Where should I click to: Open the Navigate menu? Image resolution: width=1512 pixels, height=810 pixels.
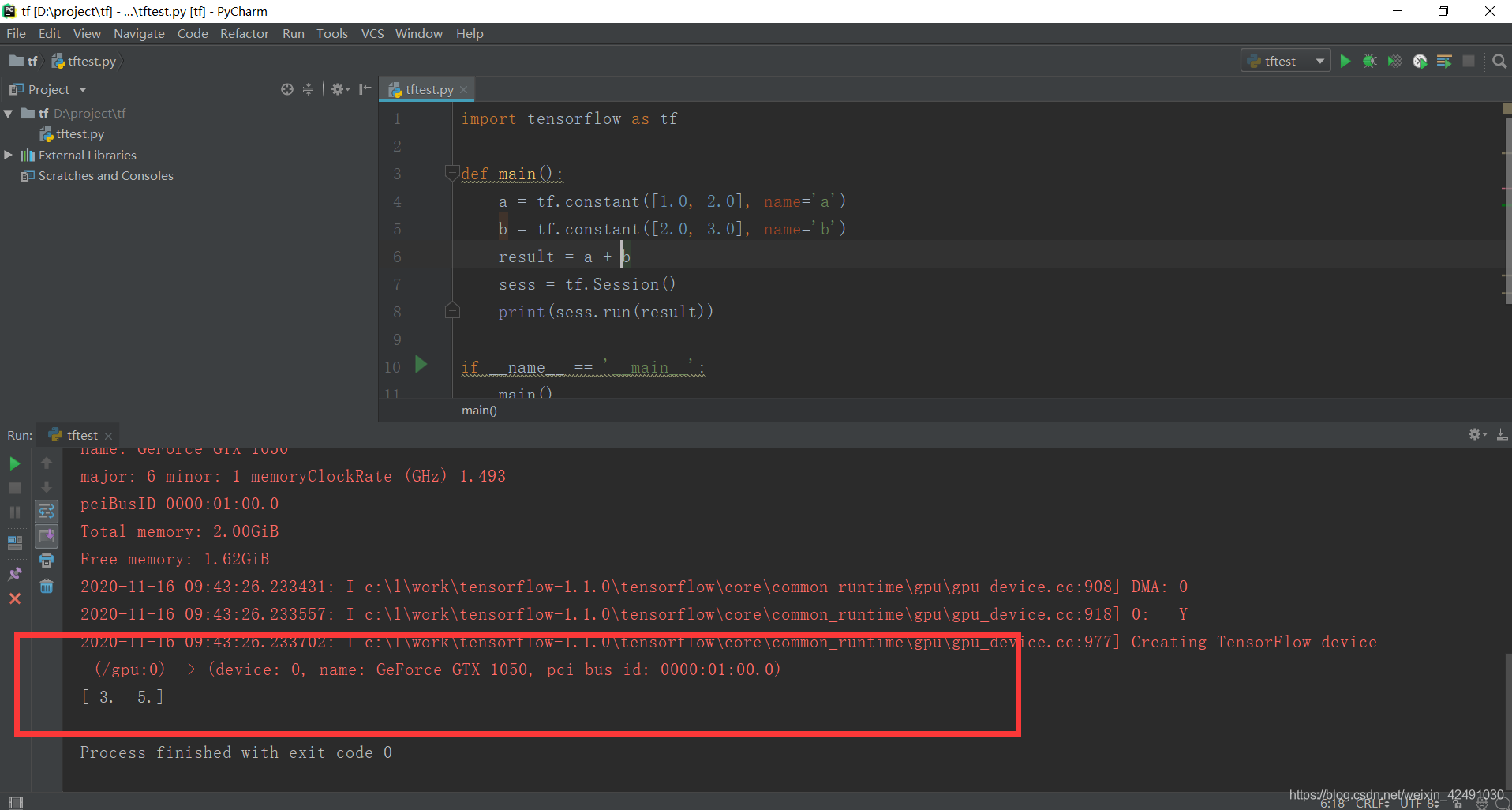[x=139, y=33]
